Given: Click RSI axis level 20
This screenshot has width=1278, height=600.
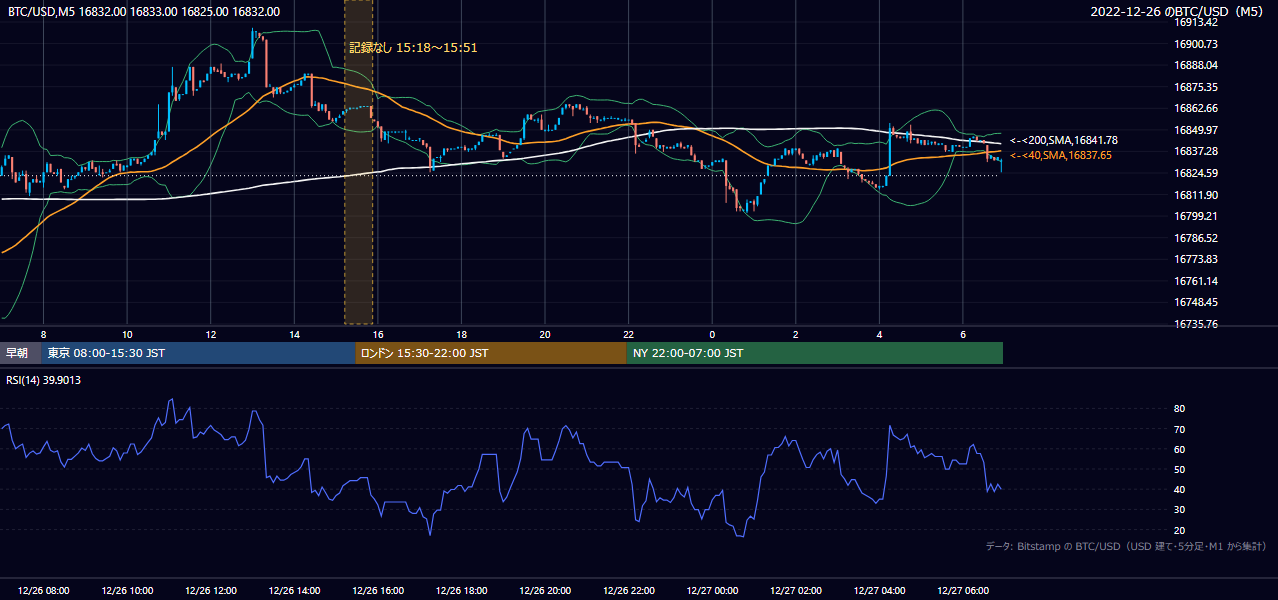Looking at the screenshot, I should pos(1179,530).
